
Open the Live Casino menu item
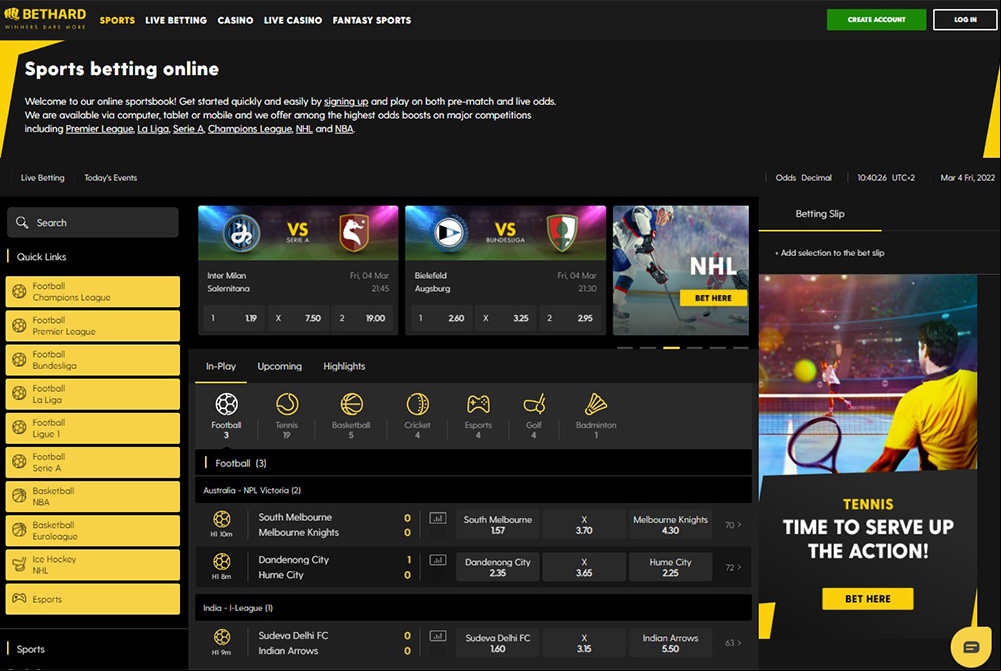tap(292, 20)
